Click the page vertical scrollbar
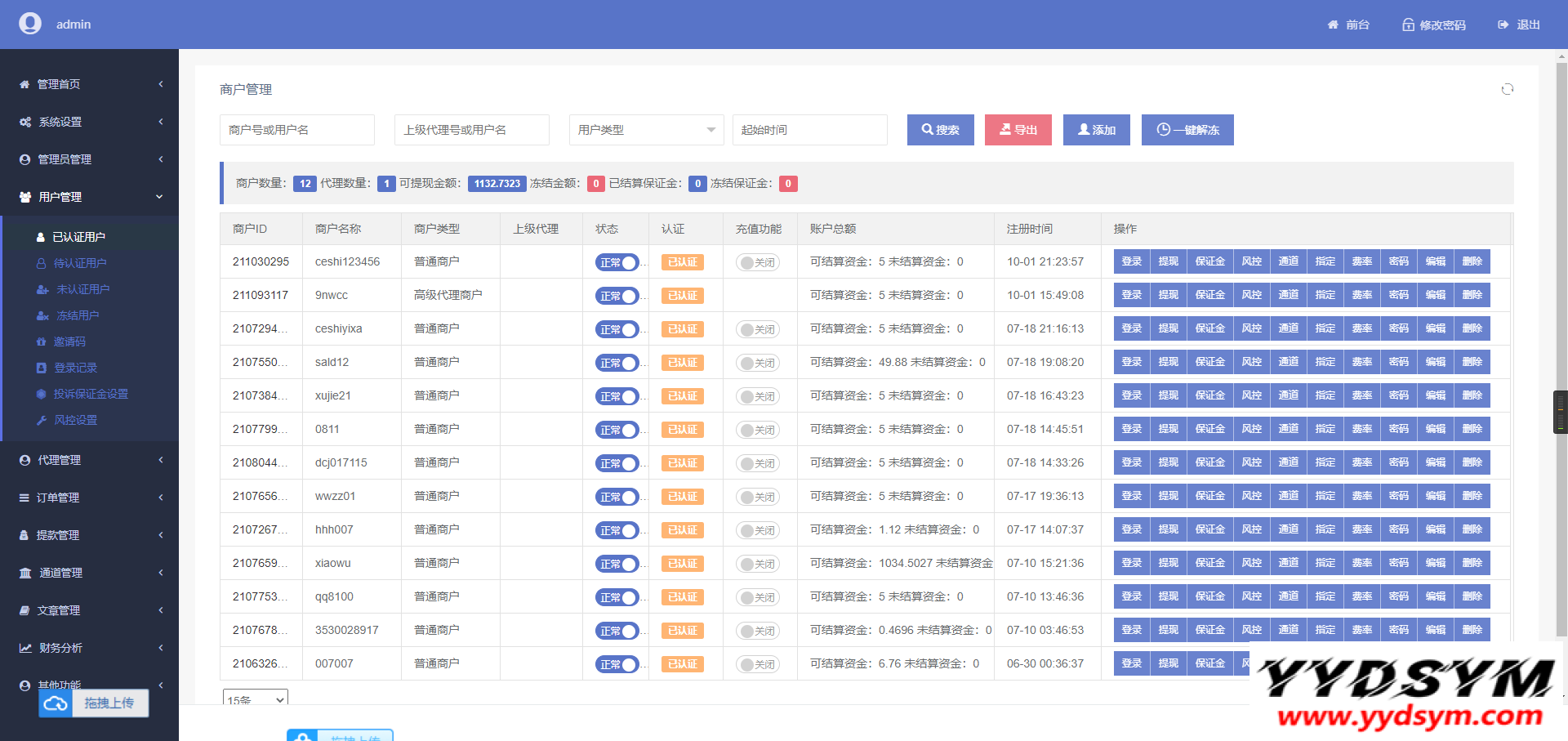Image resolution: width=1568 pixels, height=741 pixels. (x=1561, y=327)
